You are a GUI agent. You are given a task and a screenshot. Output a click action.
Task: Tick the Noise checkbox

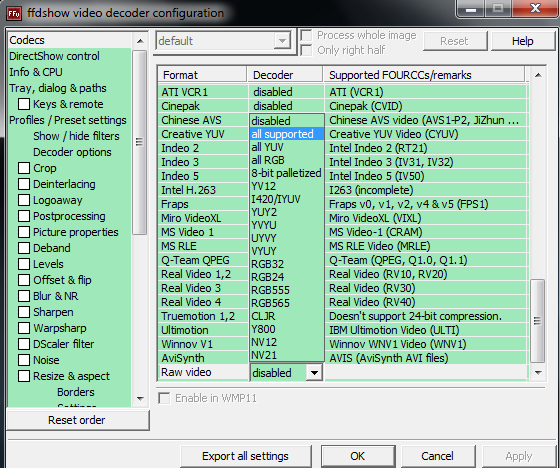click(x=24, y=360)
